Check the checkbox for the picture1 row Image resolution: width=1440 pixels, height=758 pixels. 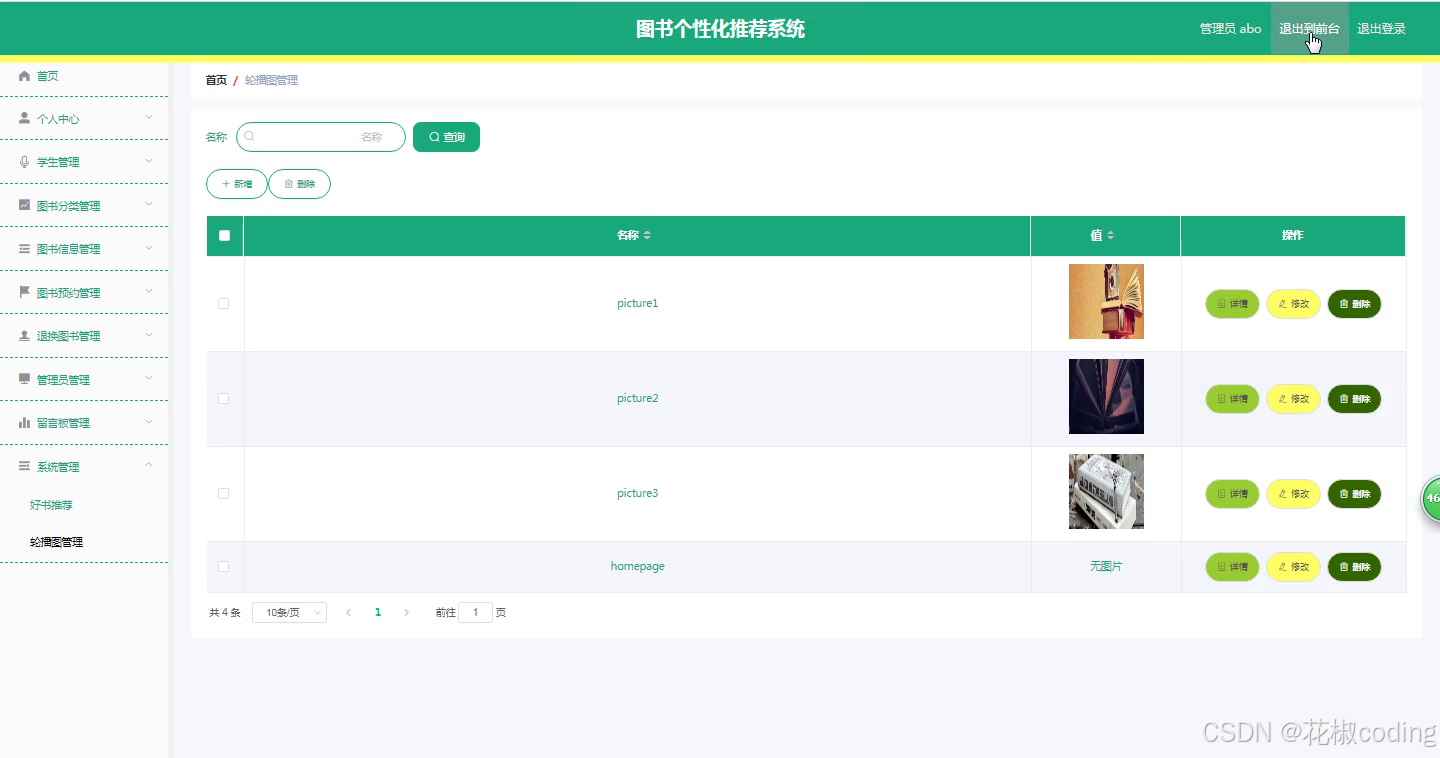pos(224,303)
